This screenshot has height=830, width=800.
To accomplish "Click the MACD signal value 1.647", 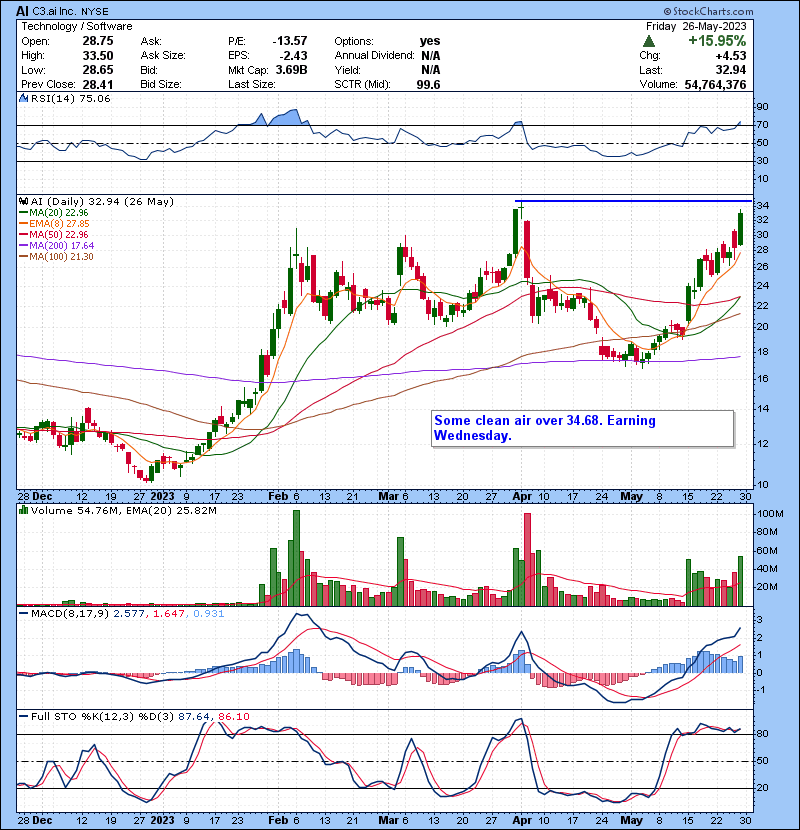I will click(168, 614).
